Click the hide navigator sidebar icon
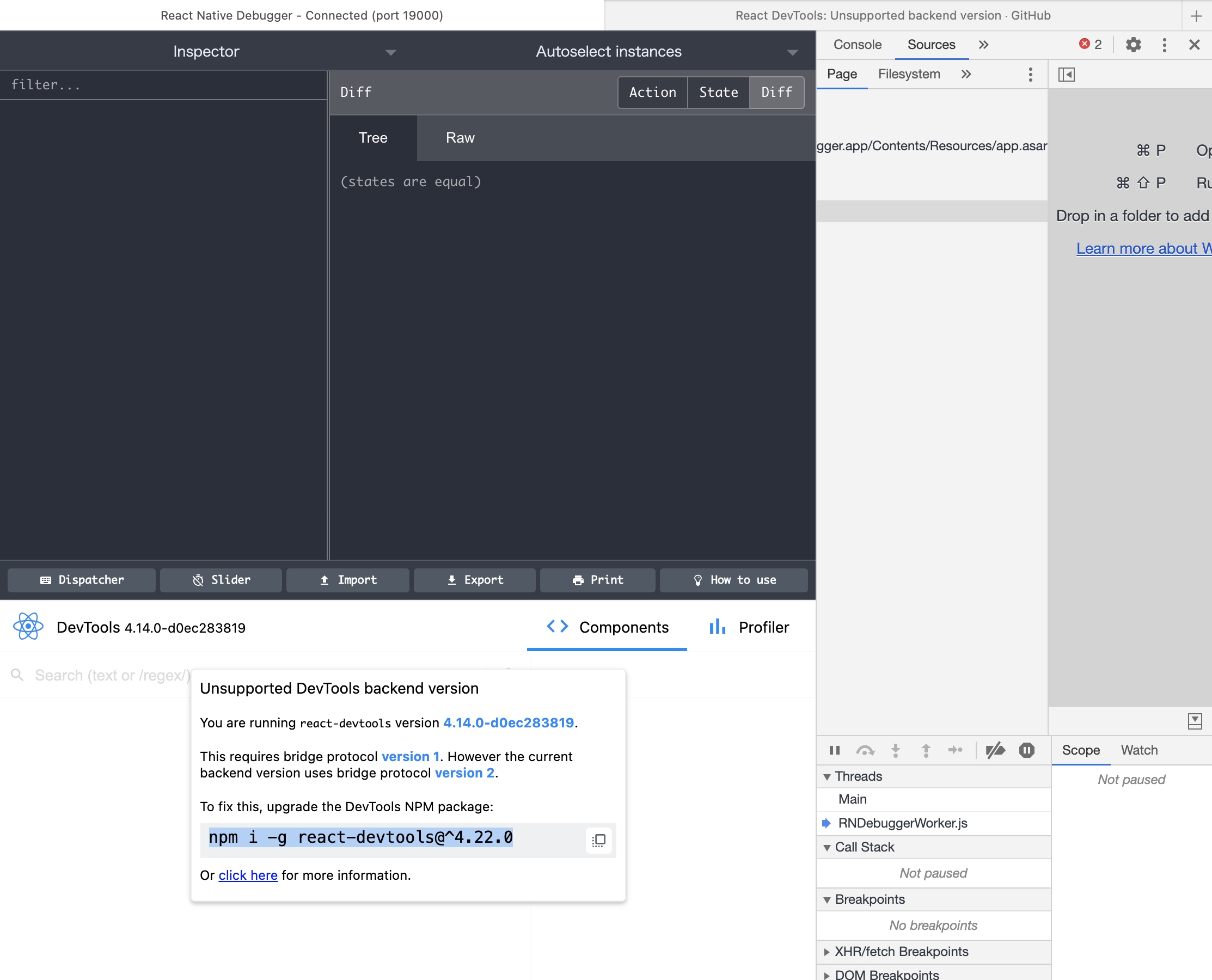The image size is (1212, 980). (x=1067, y=75)
